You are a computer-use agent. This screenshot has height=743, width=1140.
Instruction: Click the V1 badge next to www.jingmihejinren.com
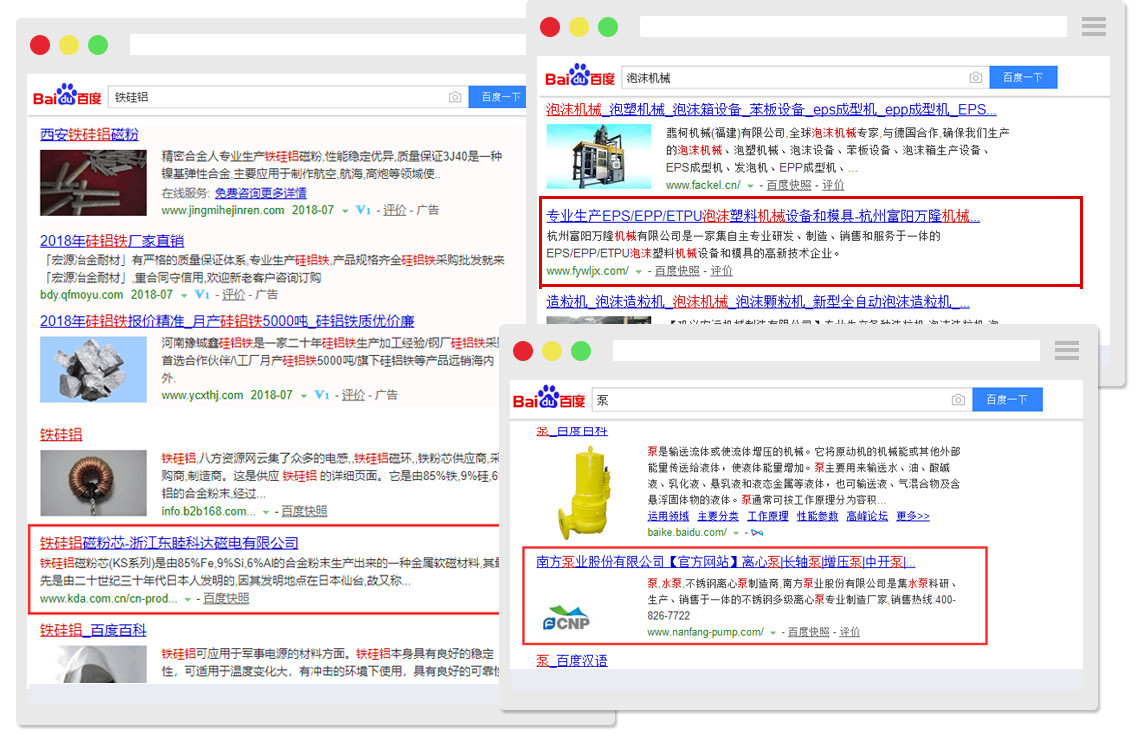click(x=363, y=211)
